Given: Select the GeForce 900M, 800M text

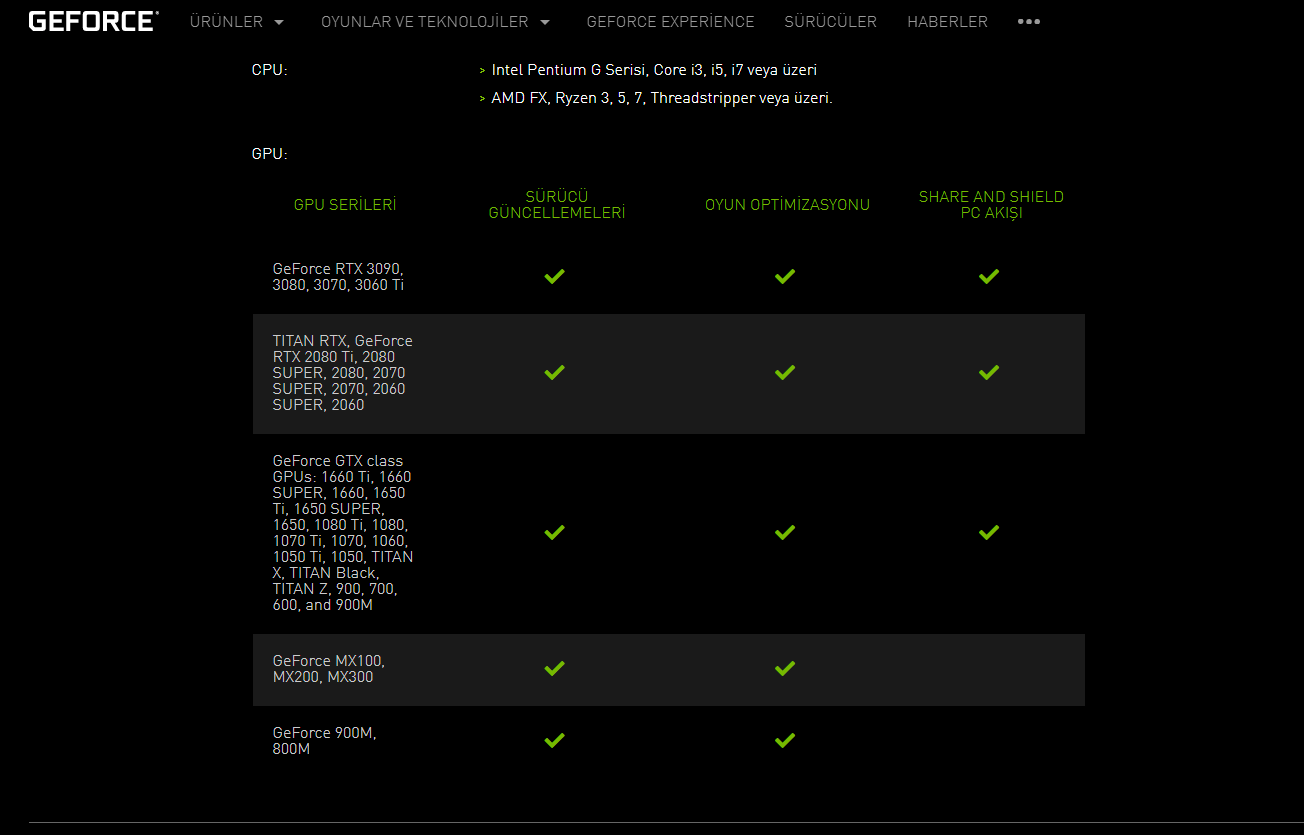Looking at the screenshot, I should click(324, 741).
